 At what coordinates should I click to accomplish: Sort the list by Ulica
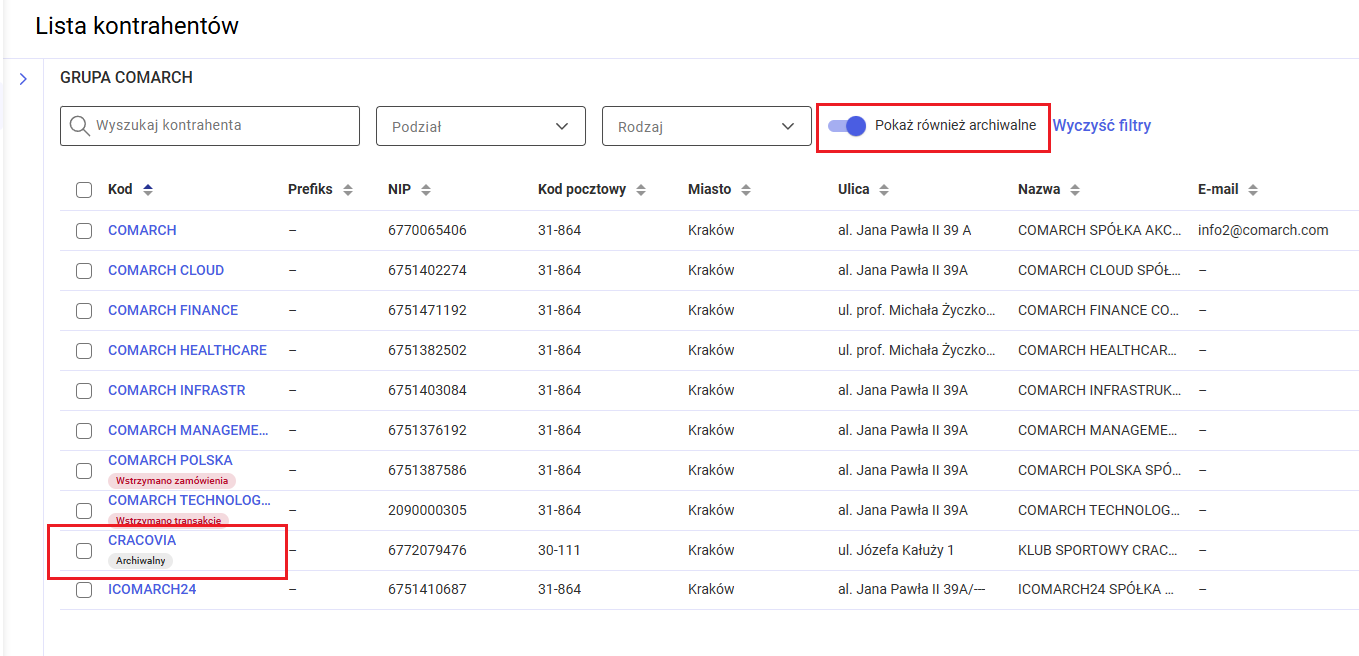coord(884,190)
